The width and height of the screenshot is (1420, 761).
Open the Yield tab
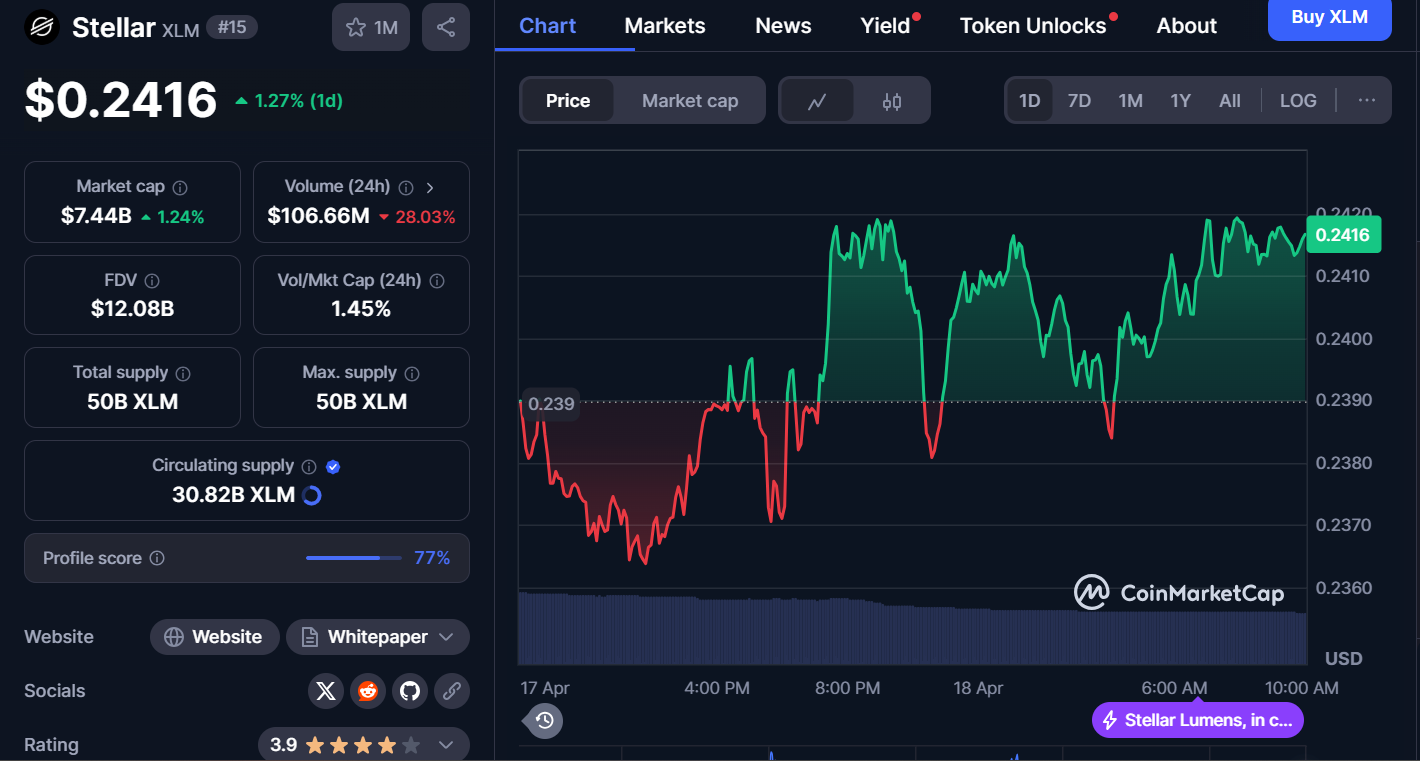coord(886,26)
